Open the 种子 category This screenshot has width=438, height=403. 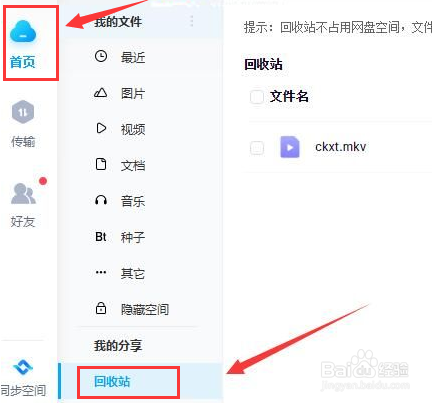point(133,237)
